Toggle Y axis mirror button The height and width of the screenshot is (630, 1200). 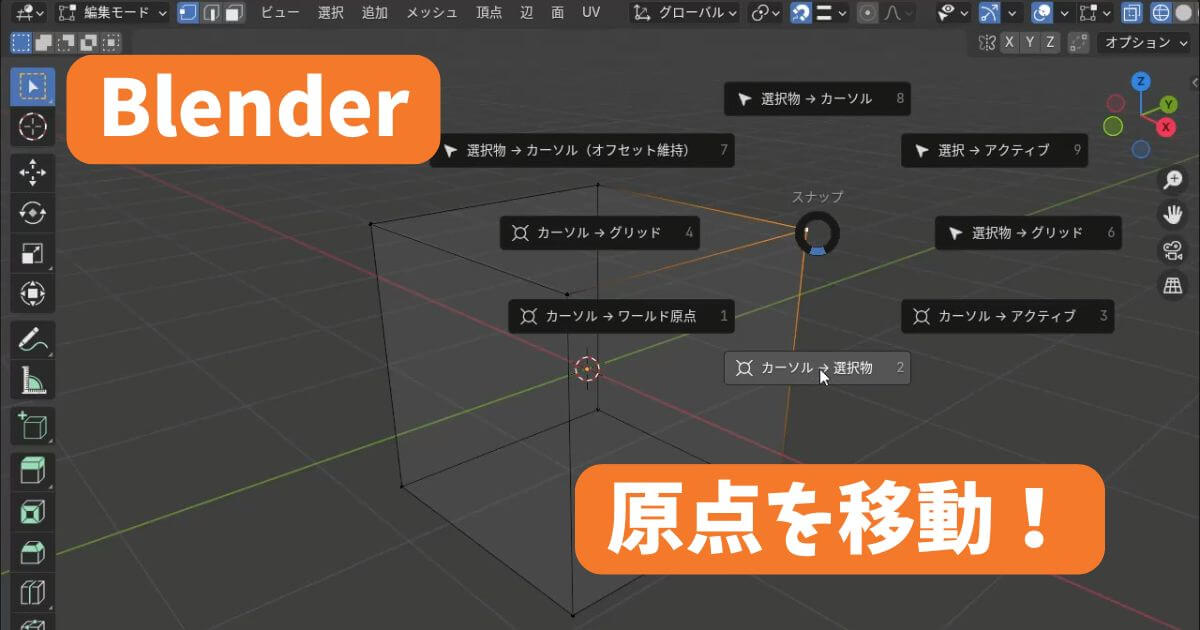[1030, 42]
